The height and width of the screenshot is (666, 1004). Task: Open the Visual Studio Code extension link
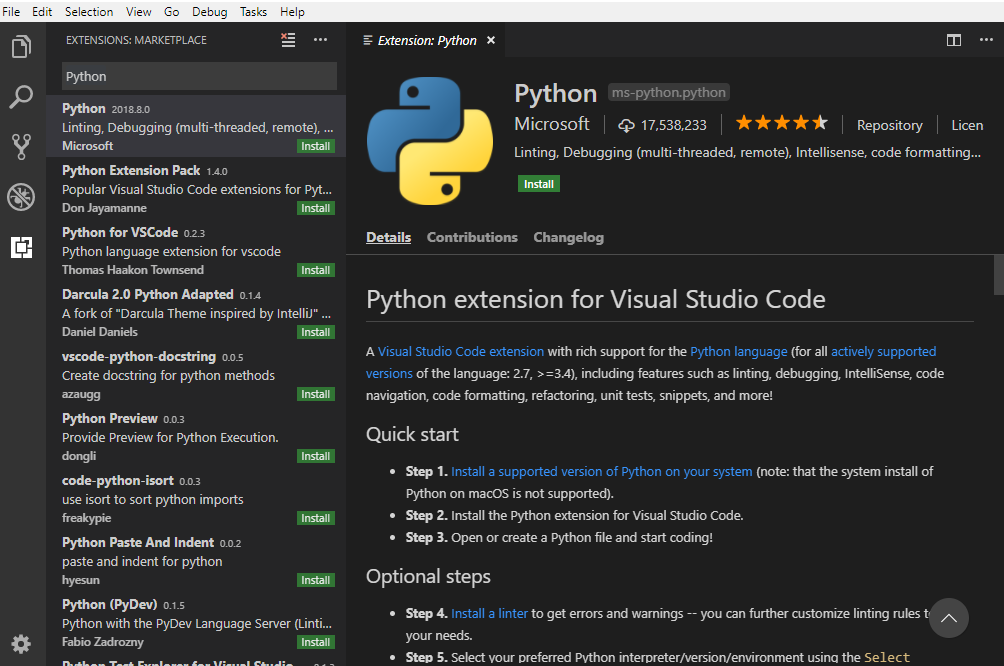coord(461,351)
